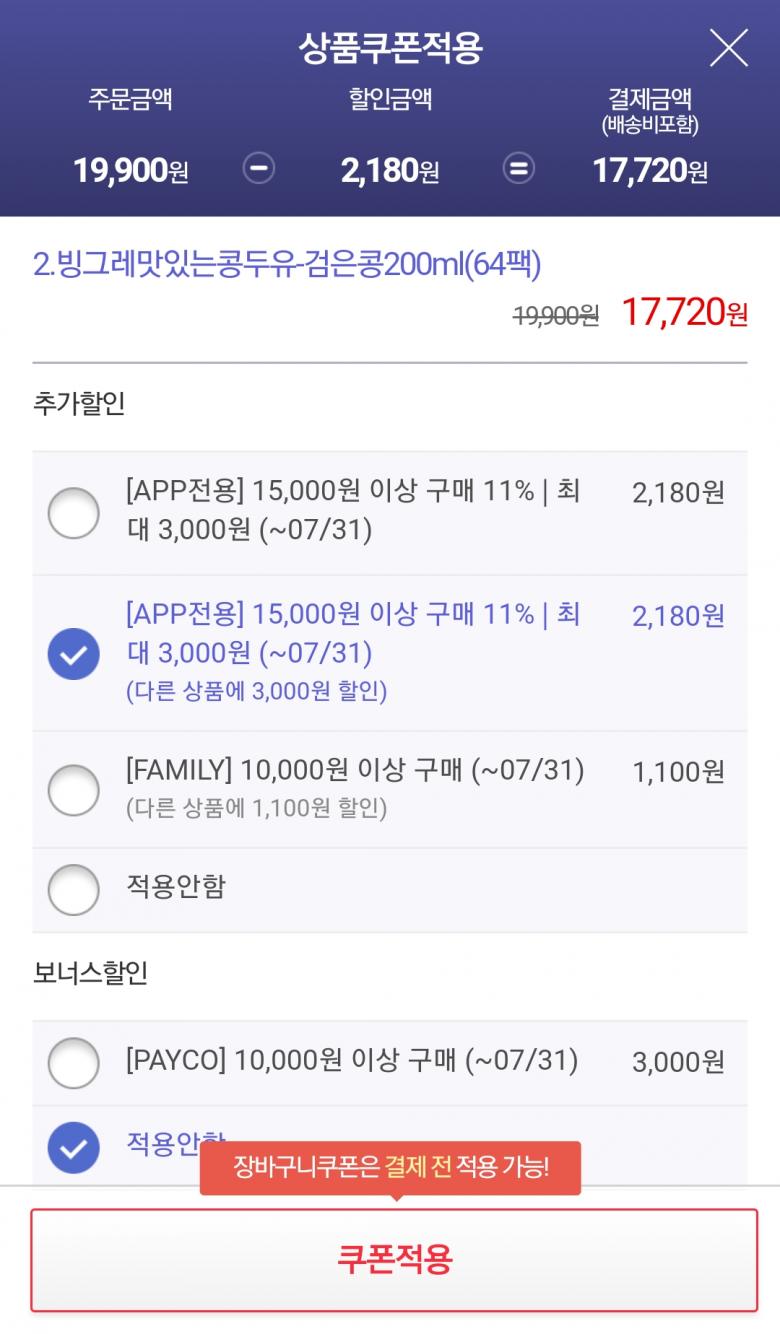Click the equals circle icon in header

(518, 169)
